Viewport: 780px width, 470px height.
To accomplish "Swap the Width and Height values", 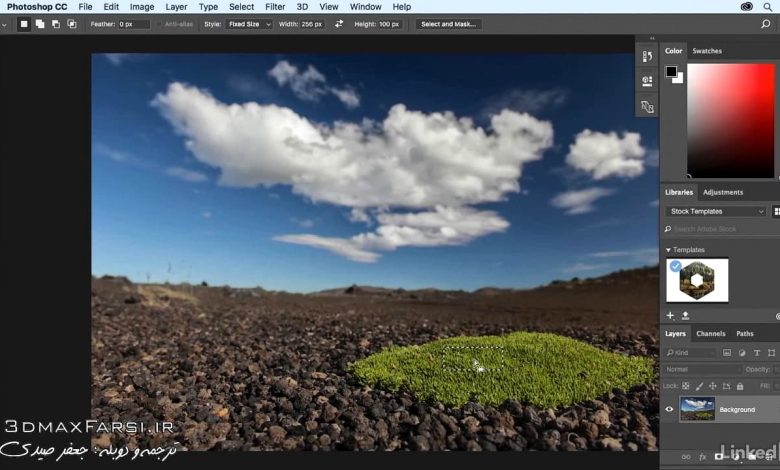I will (x=339, y=24).
